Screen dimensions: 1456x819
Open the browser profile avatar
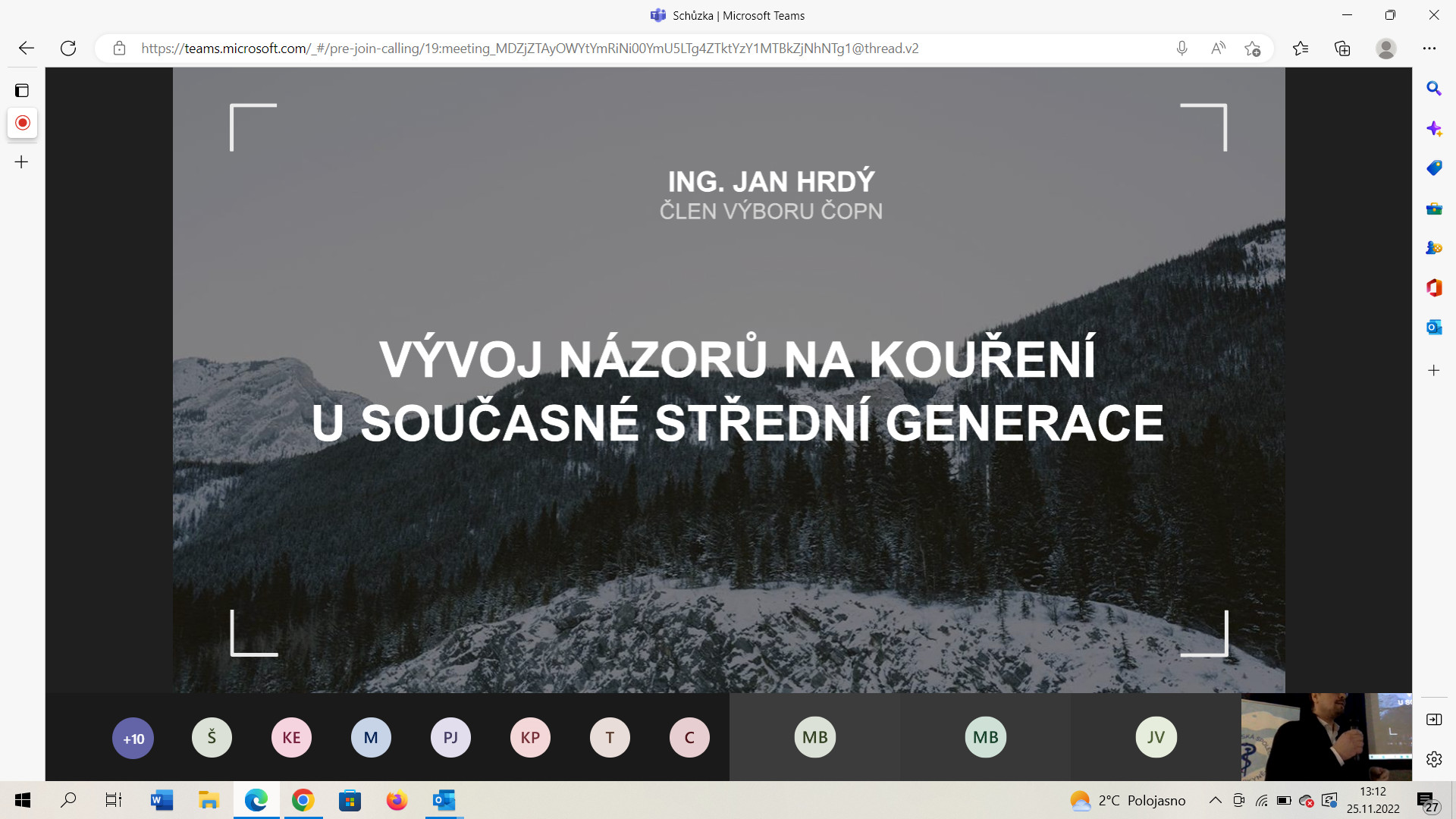pos(1386,49)
